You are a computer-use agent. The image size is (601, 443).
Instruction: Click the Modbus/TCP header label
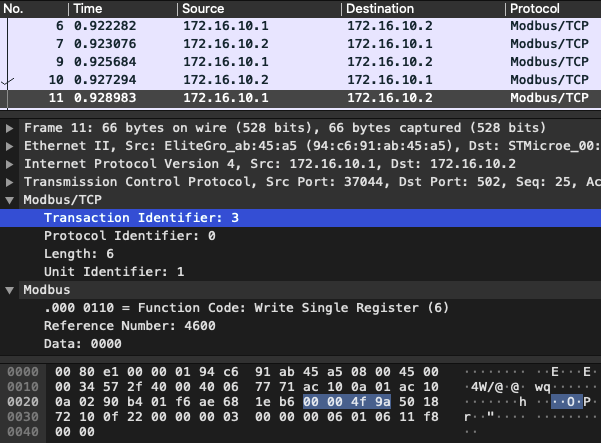(62, 200)
